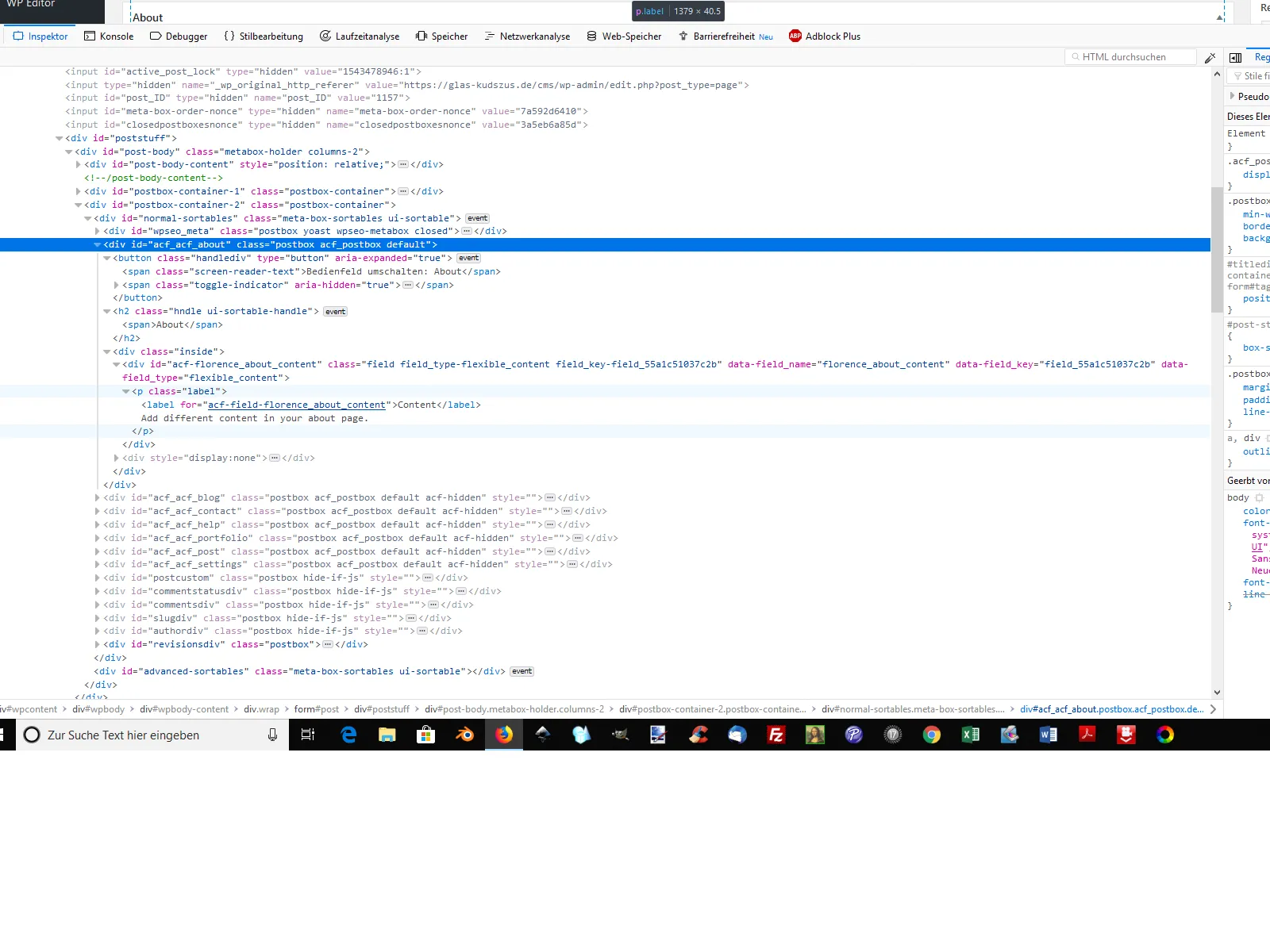Click the microphone icon in search box
The image size is (1270, 952).
272,735
